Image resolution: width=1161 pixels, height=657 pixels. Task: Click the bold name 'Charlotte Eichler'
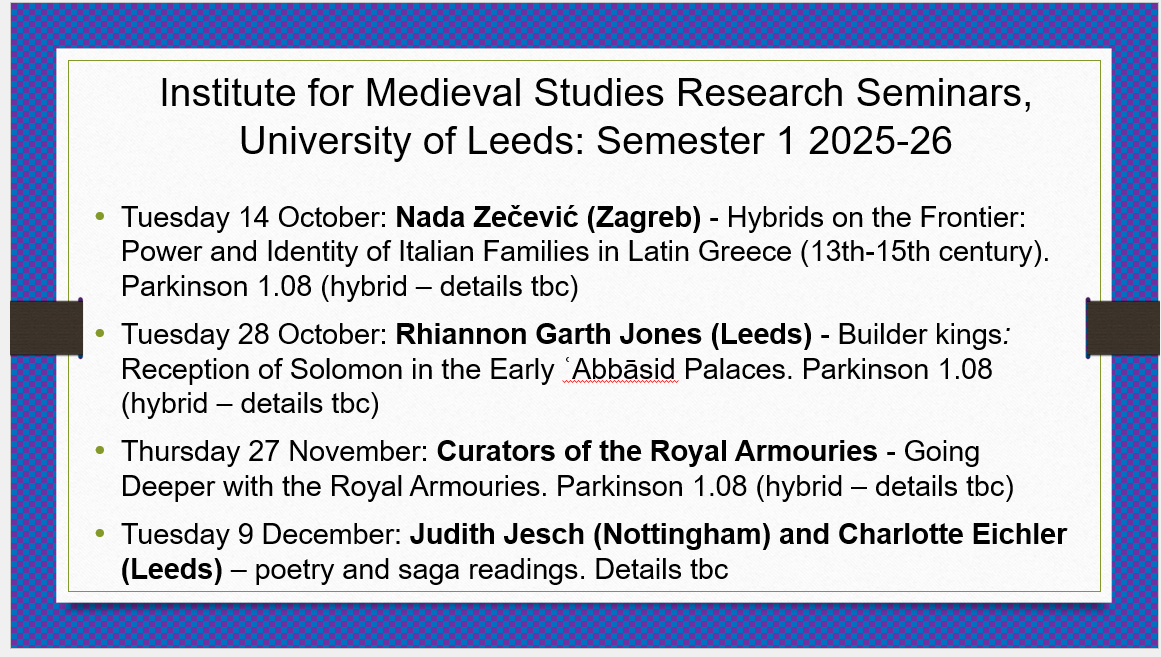pyautogui.click(x=952, y=535)
